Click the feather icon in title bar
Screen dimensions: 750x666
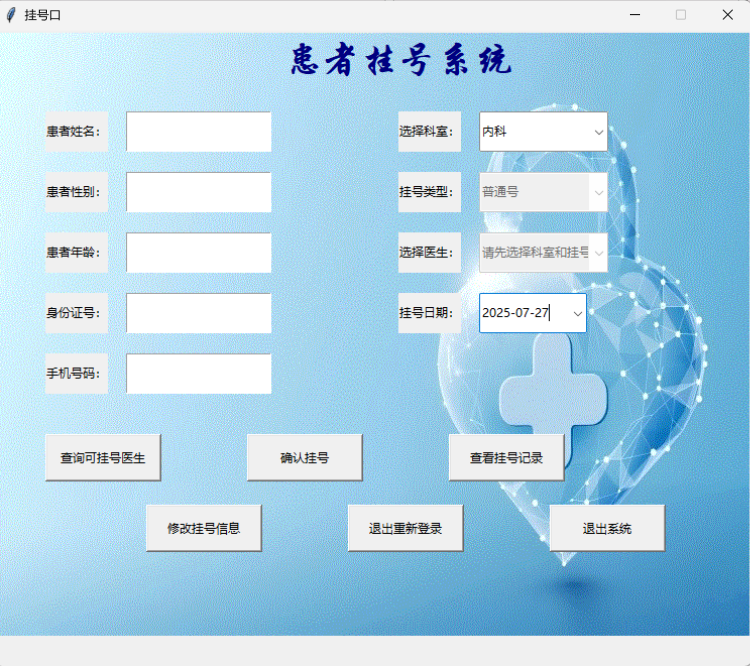(11, 15)
